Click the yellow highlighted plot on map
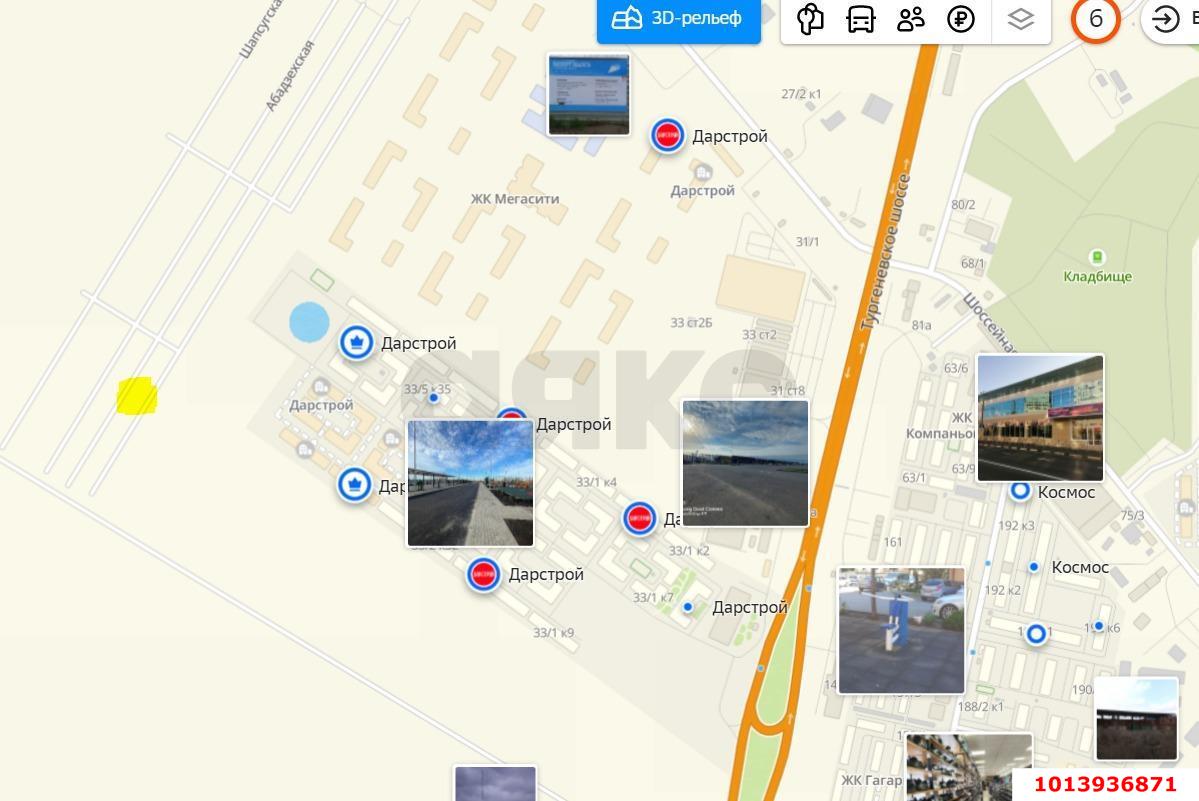Viewport: 1199px width, 801px height. pos(137,396)
